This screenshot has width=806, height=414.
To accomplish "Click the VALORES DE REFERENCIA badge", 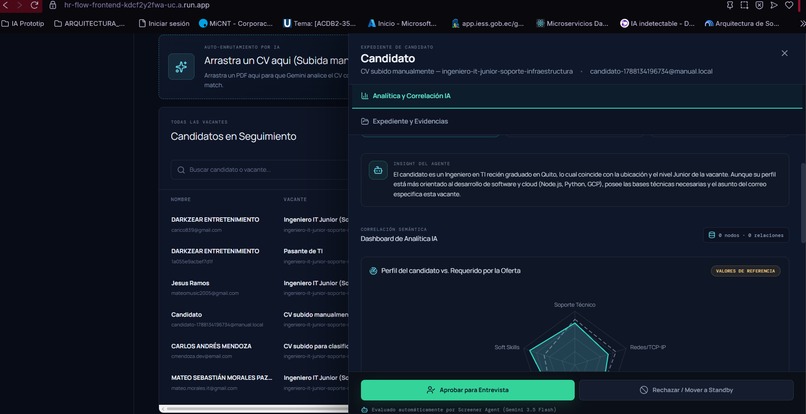I will (x=745, y=271).
